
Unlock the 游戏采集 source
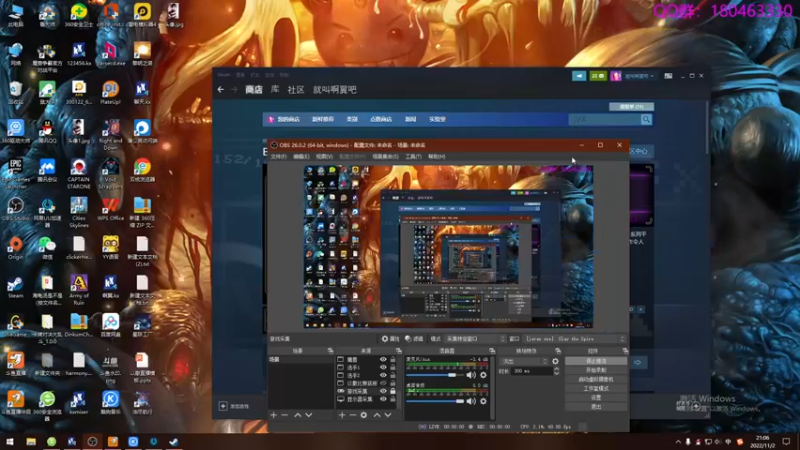[x=393, y=391]
